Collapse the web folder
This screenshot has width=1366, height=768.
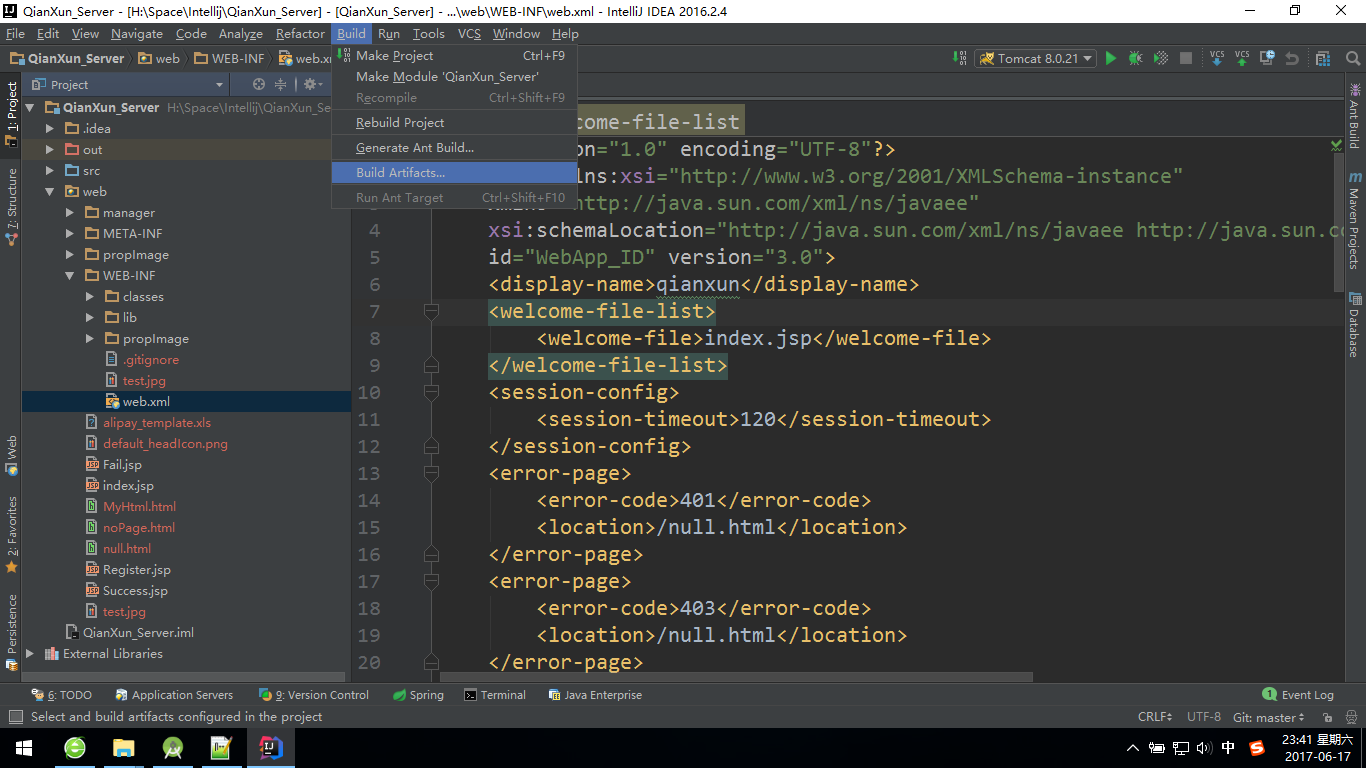[50, 192]
